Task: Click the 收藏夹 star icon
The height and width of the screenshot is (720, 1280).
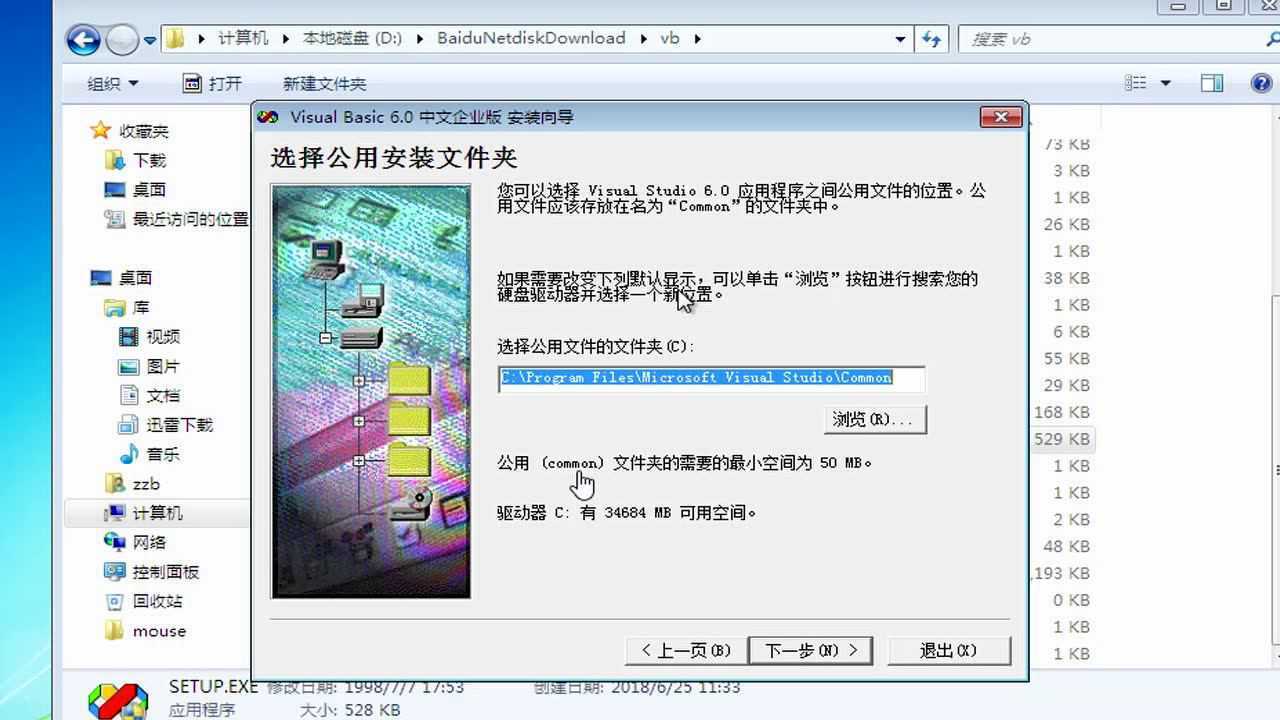Action: coord(100,130)
